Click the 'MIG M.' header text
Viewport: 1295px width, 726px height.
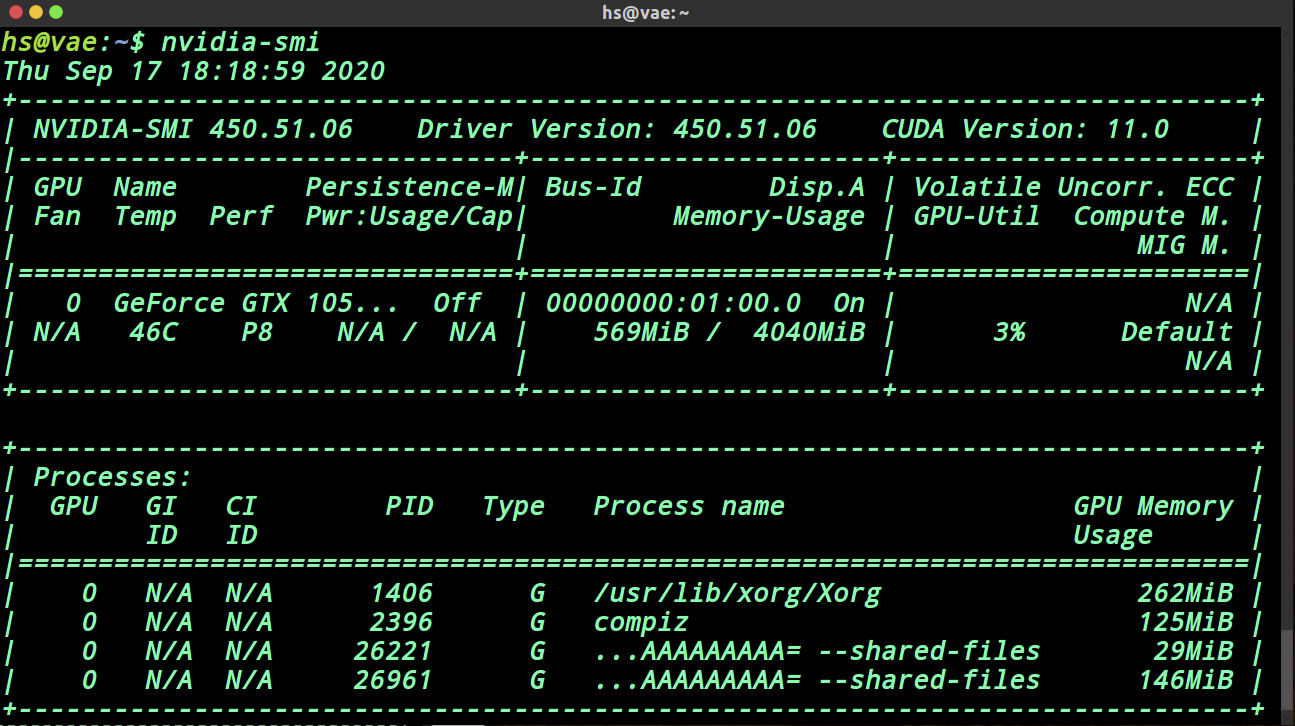[1185, 245]
